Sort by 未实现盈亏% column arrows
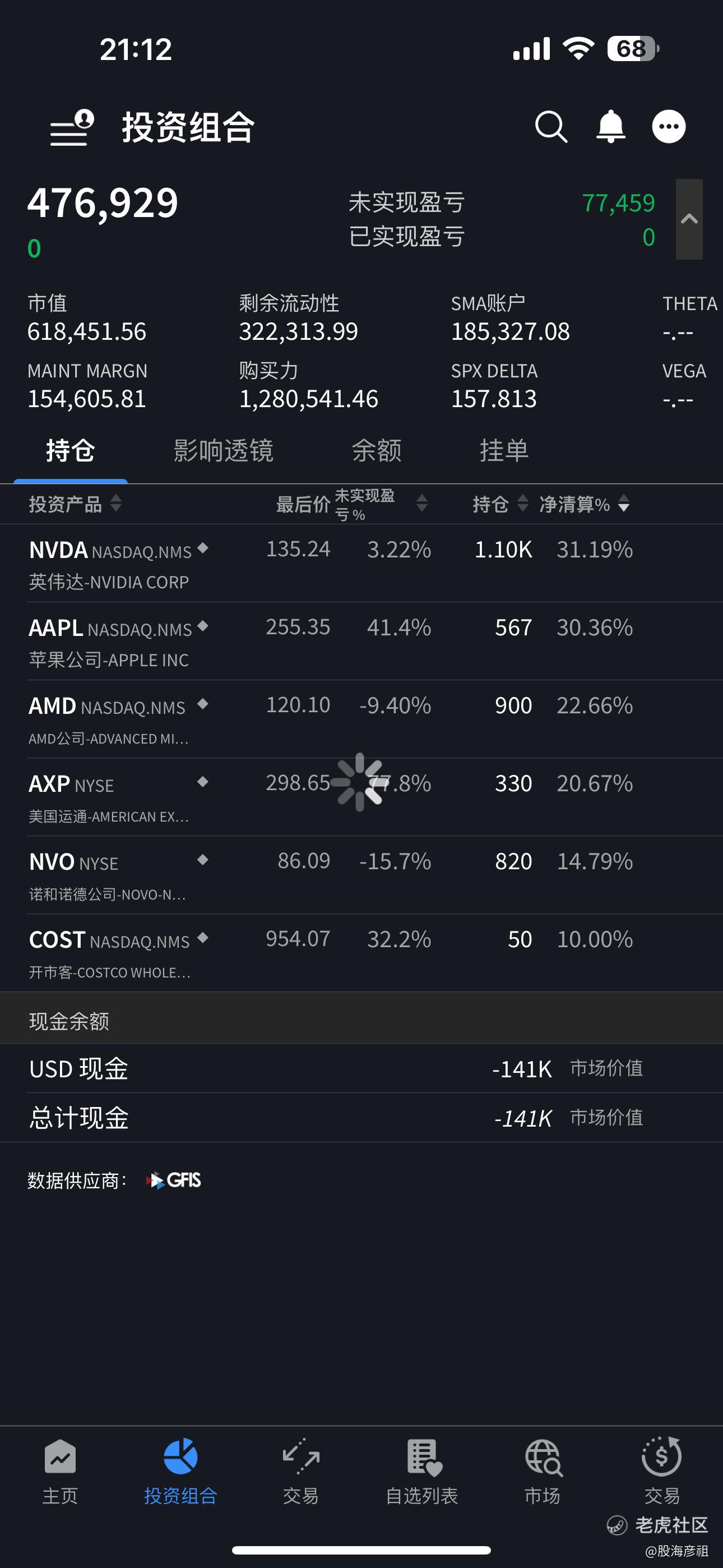This screenshot has height=1568, width=723. tap(421, 504)
